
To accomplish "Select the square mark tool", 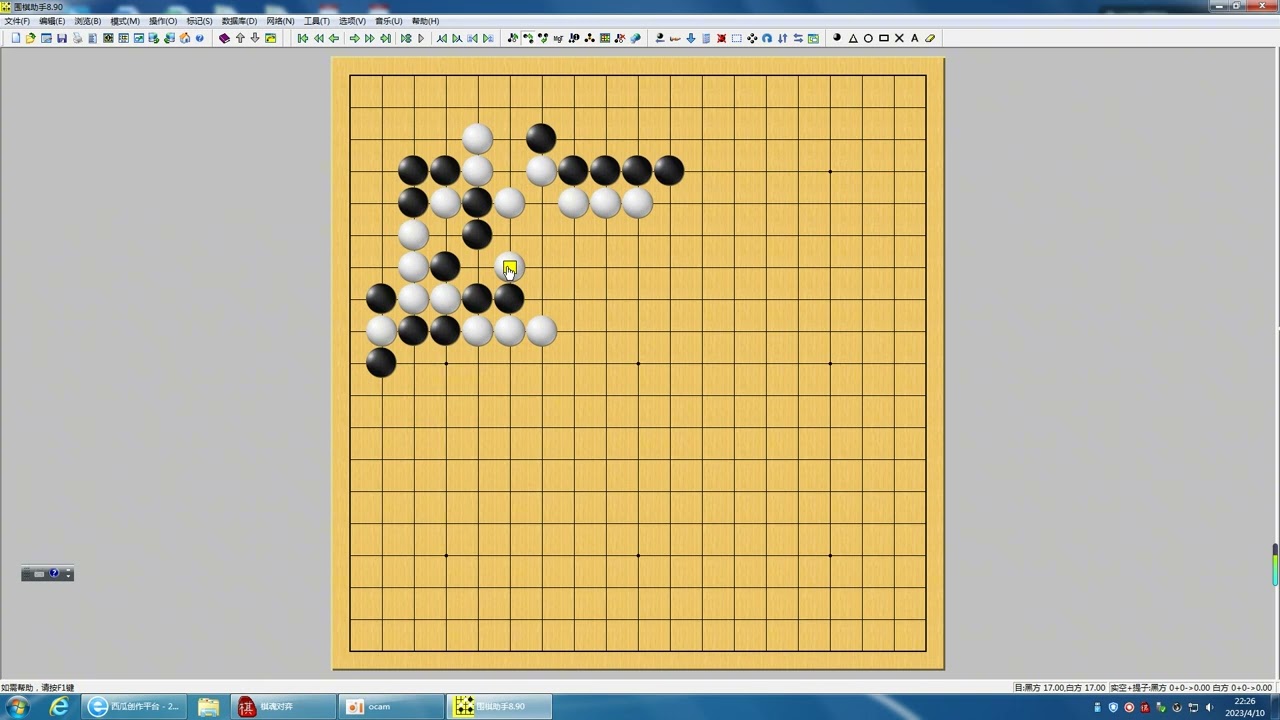I will [884, 38].
